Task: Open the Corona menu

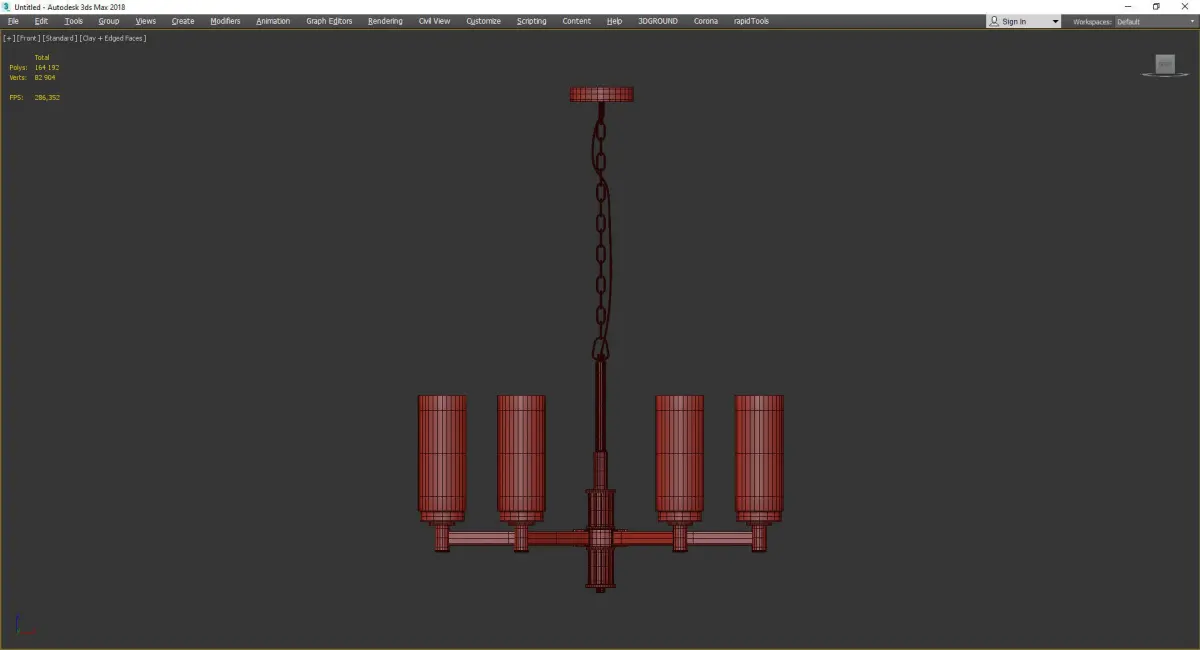Action: [x=706, y=21]
